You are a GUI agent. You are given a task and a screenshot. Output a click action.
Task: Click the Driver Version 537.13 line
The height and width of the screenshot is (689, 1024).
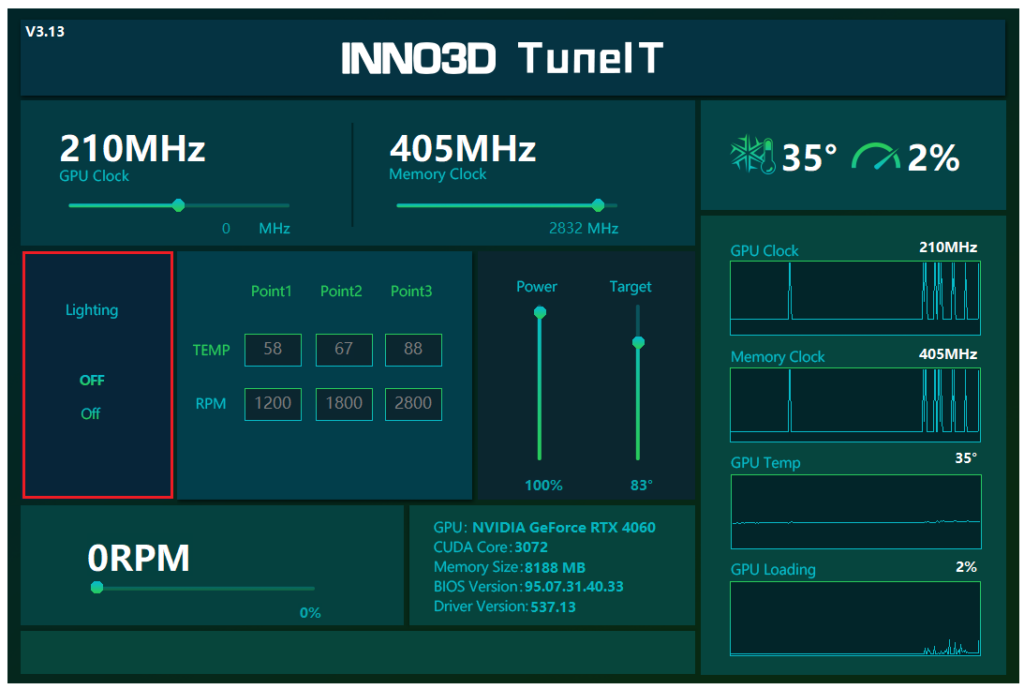pyautogui.click(x=505, y=607)
